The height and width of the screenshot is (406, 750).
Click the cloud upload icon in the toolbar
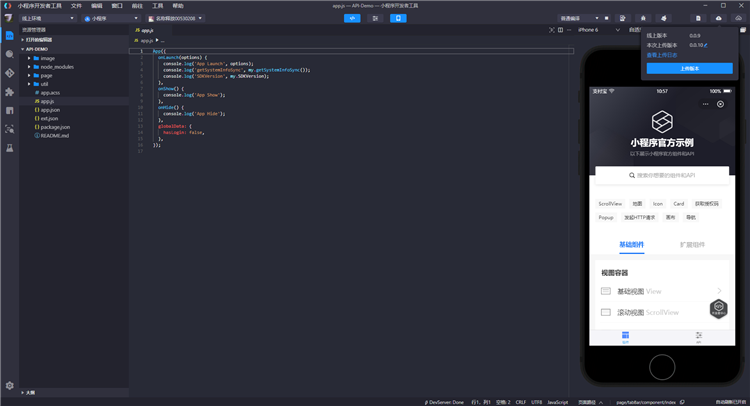(x=719, y=18)
